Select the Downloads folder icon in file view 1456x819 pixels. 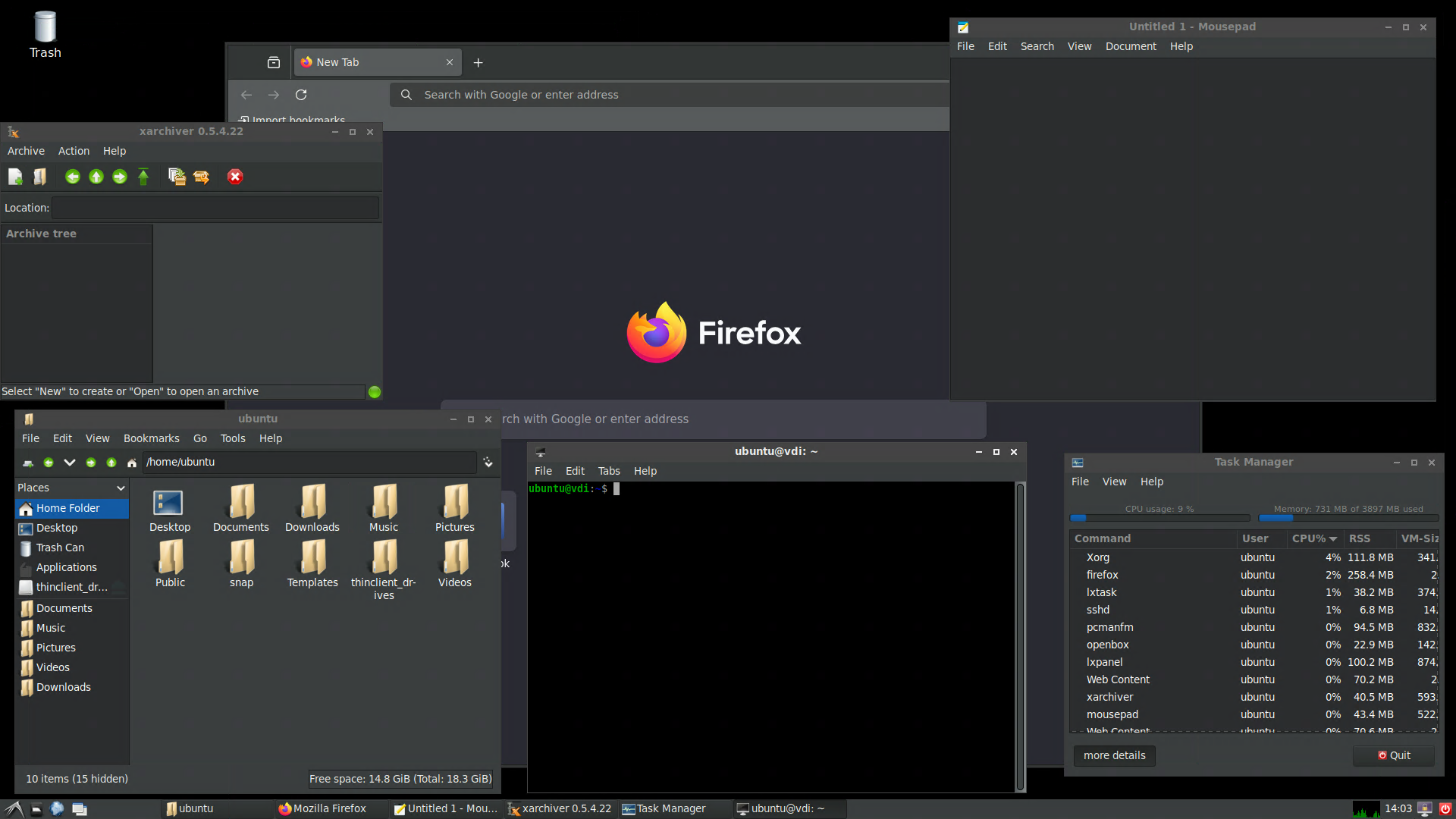tap(312, 508)
